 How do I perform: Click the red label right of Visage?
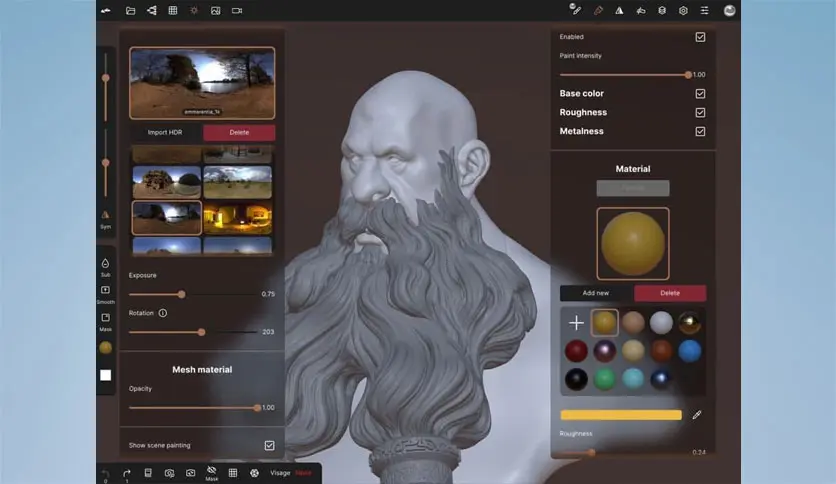tap(303, 473)
